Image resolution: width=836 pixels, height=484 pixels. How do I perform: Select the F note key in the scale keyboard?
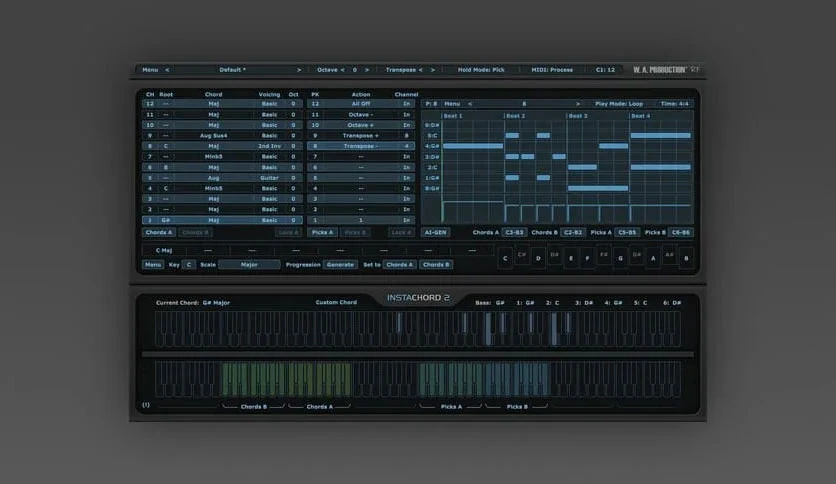588,258
